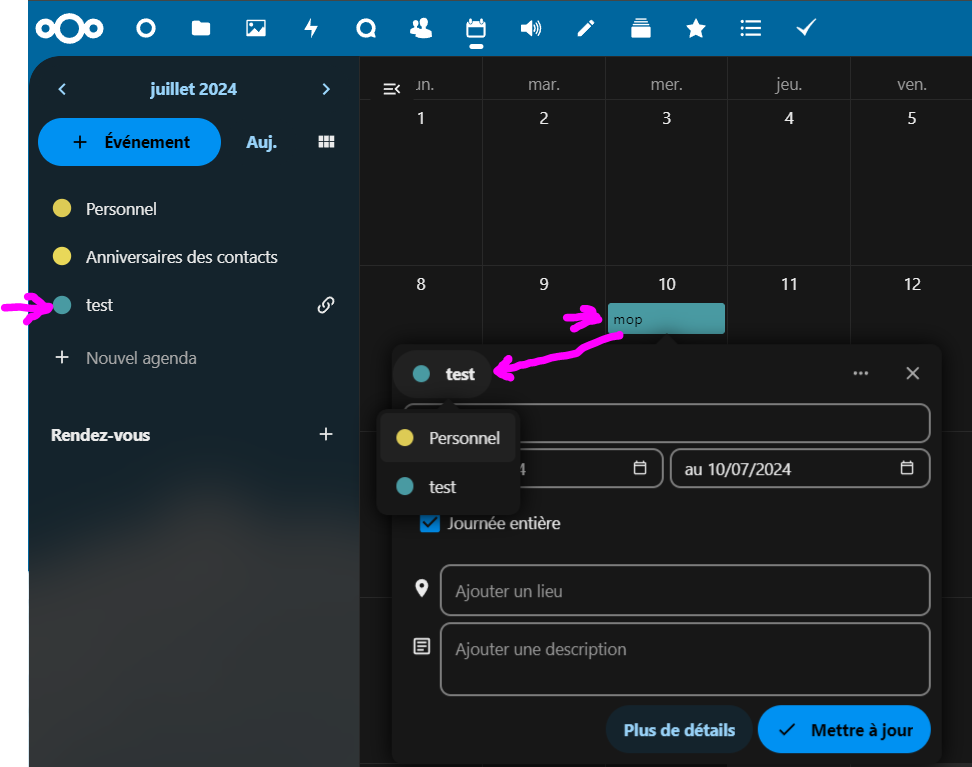Viewport: 972px width, 767px height.
Task: Open the Deck stacked cards icon
Action: click(x=641, y=29)
